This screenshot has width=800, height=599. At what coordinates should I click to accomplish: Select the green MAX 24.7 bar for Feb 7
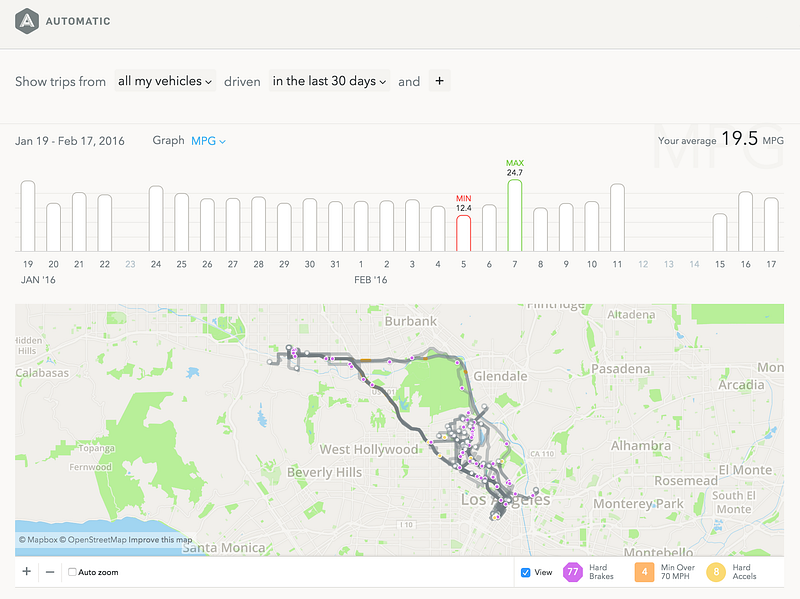[x=515, y=215]
